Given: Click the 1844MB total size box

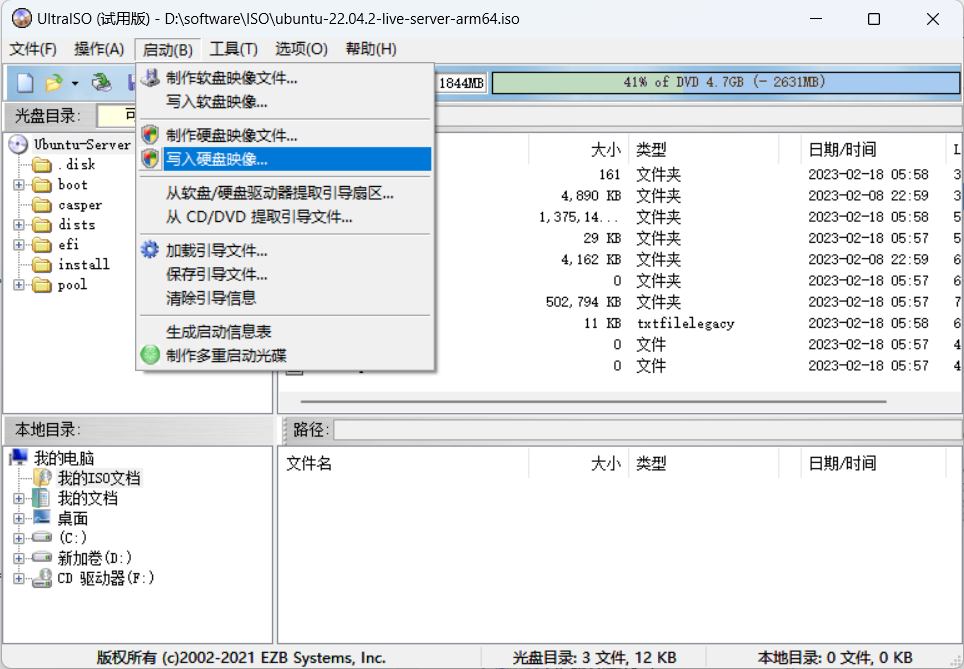Looking at the screenshot, I should 461,83.
